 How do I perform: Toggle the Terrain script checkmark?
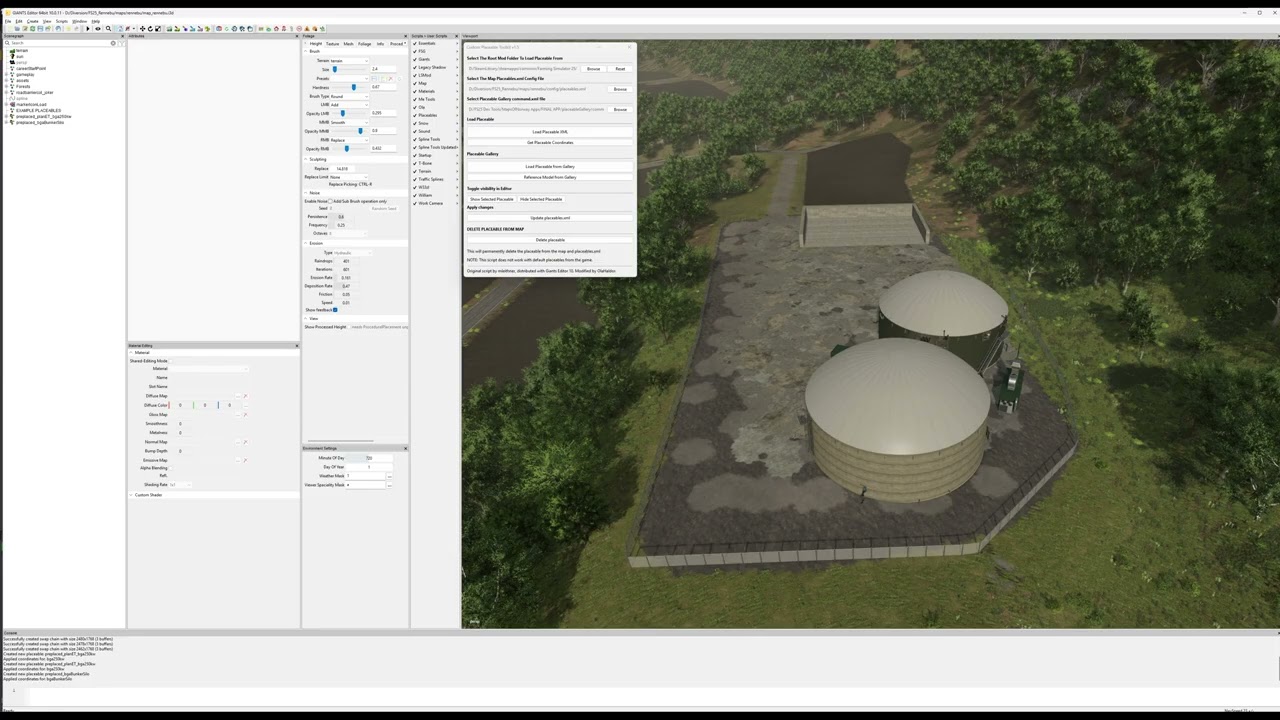click(415, 171)
